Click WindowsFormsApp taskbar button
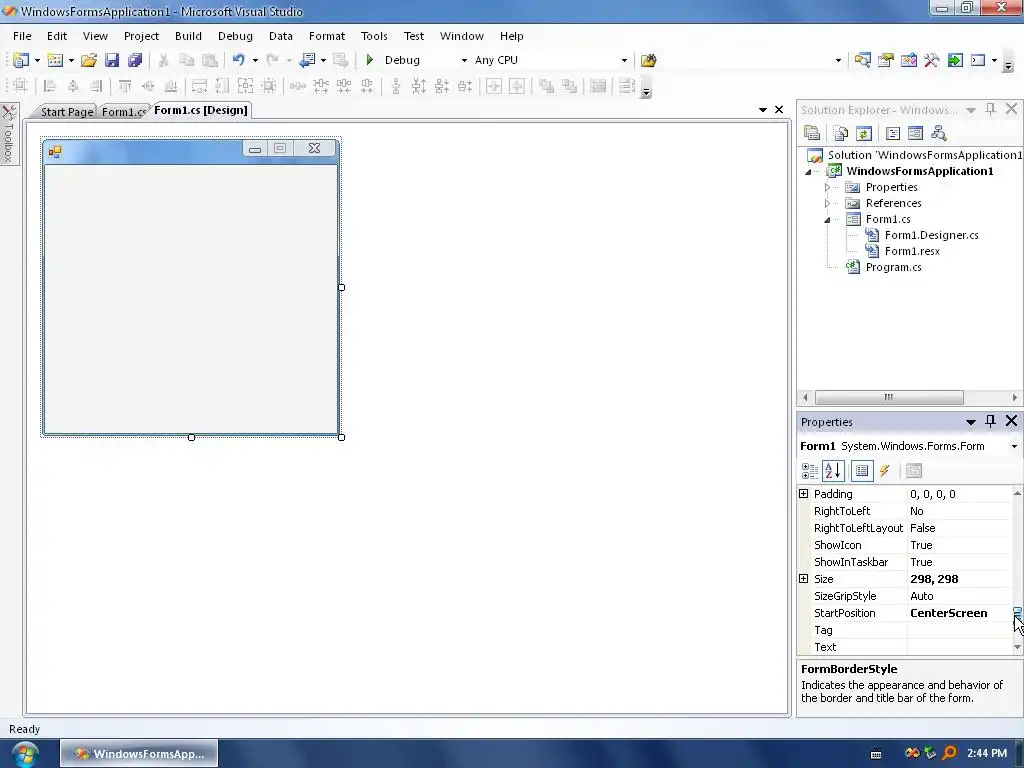This screenshot has height=768, width=1024. (x=139, y=754)
